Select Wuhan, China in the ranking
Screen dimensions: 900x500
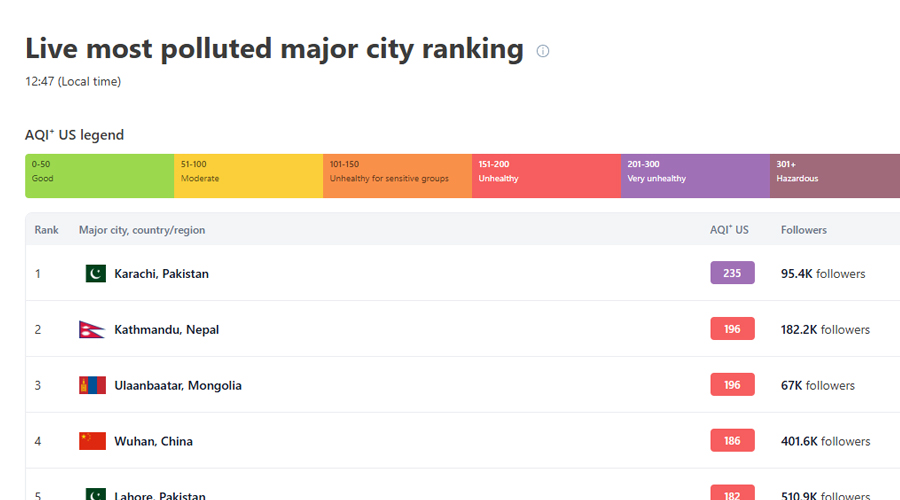click(153, 442)
